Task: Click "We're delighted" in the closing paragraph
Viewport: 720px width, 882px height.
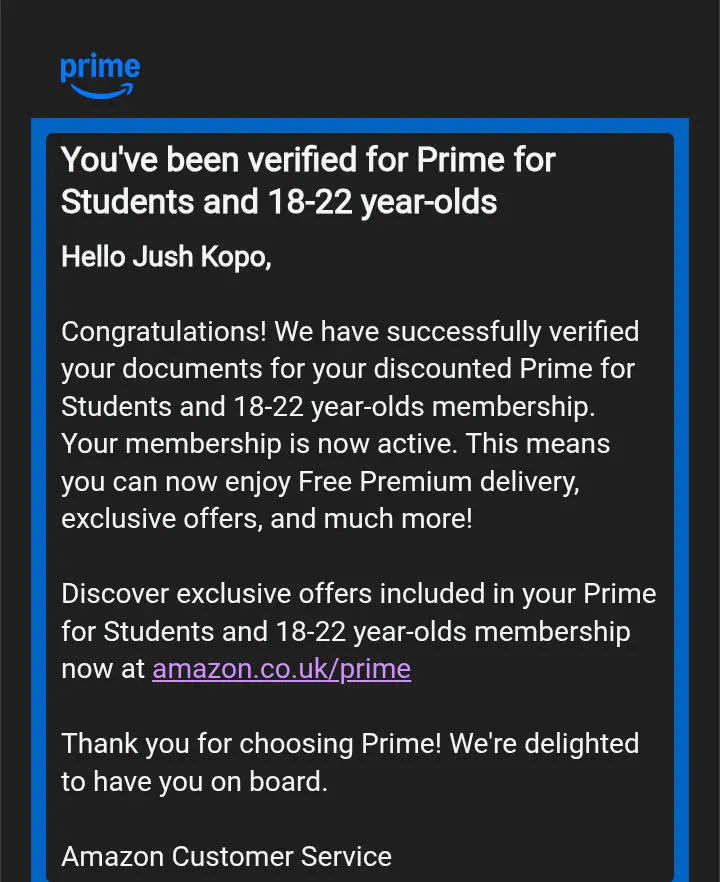Action: click(544, 744)
